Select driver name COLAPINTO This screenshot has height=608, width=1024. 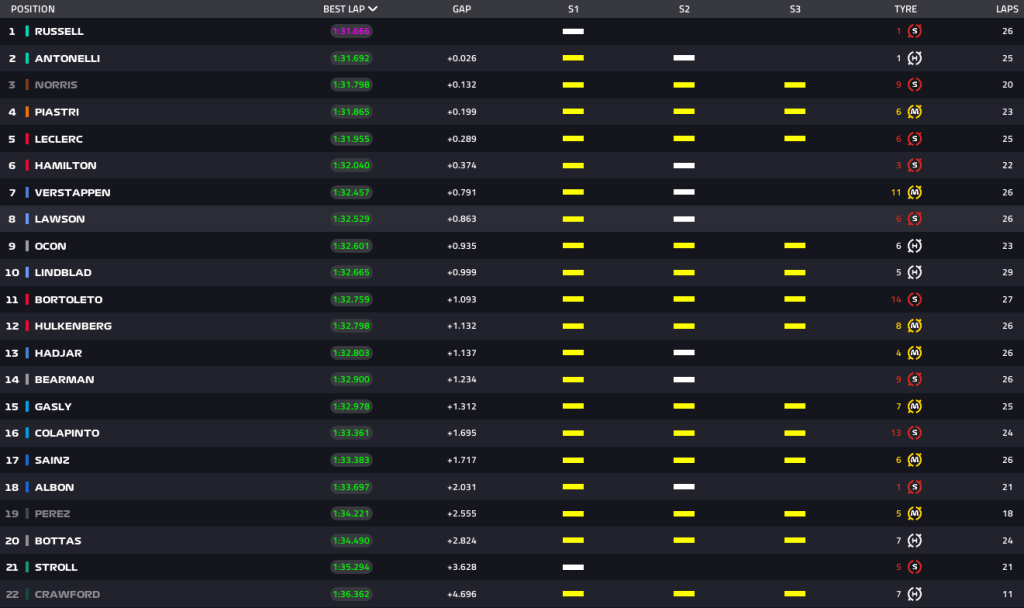click(x=67, y=433)
